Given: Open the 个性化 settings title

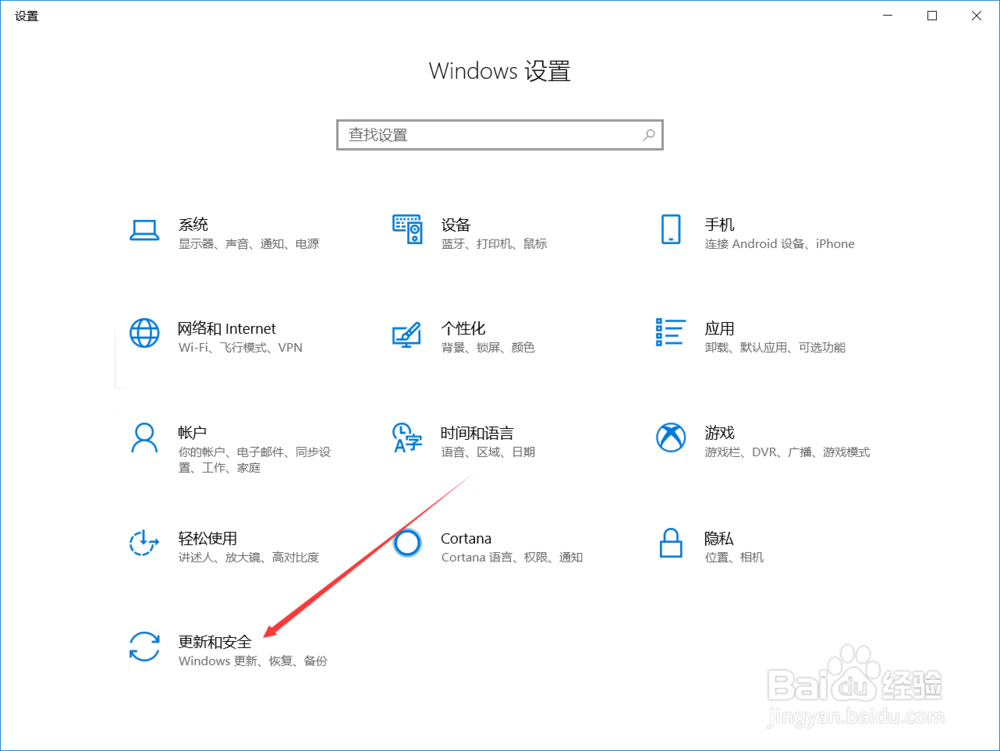Looking at the screenshot, I should tap(463, 328).
